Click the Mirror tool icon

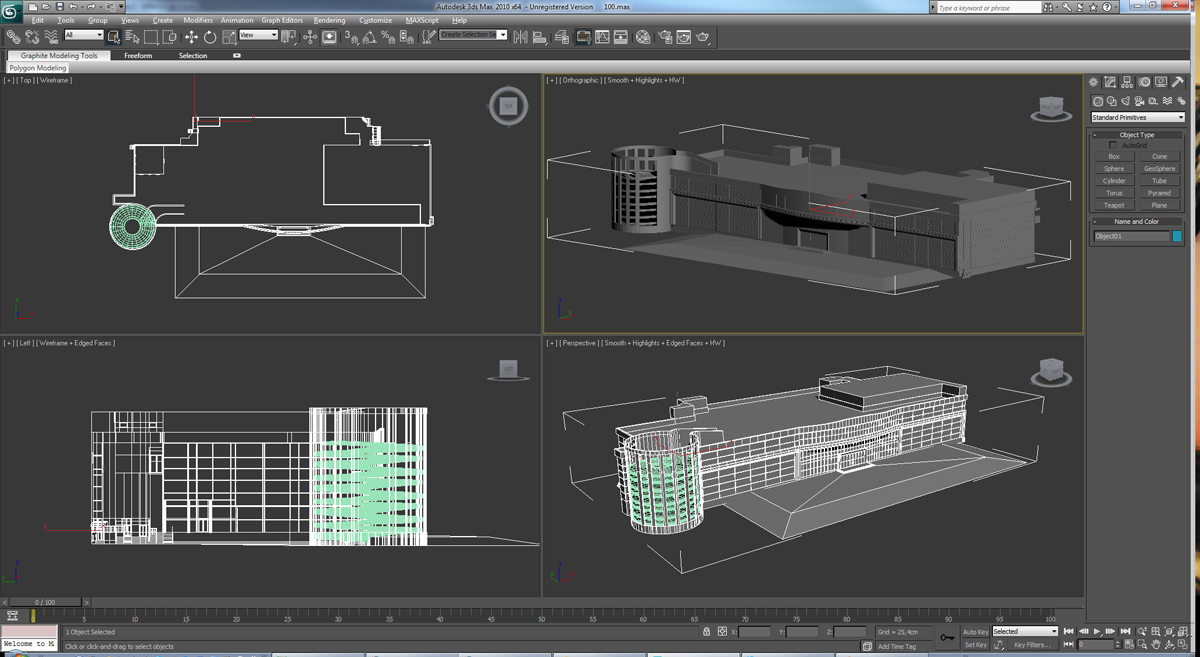[x=521, y=37]
